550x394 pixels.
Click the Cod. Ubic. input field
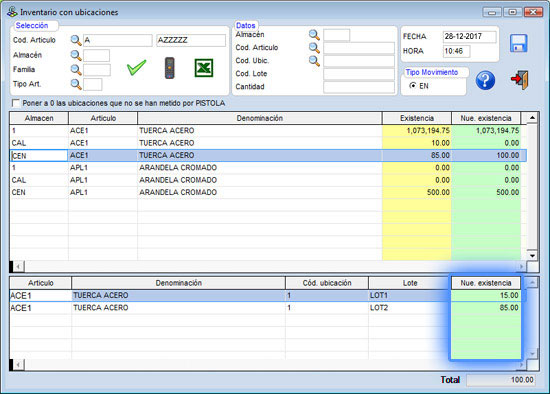point(359,61)
